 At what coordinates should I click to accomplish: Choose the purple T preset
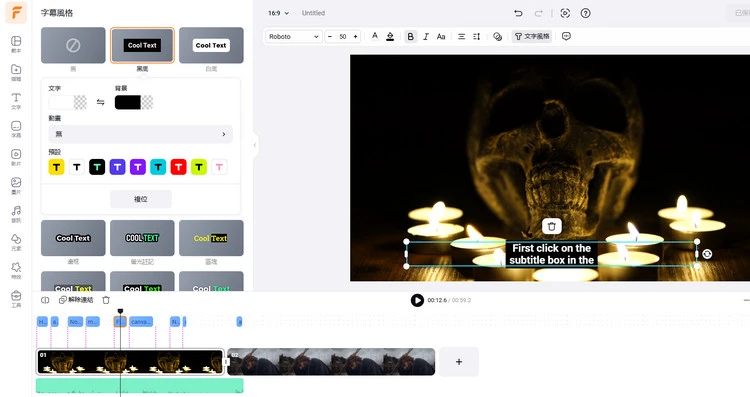(x=138, y=167)
